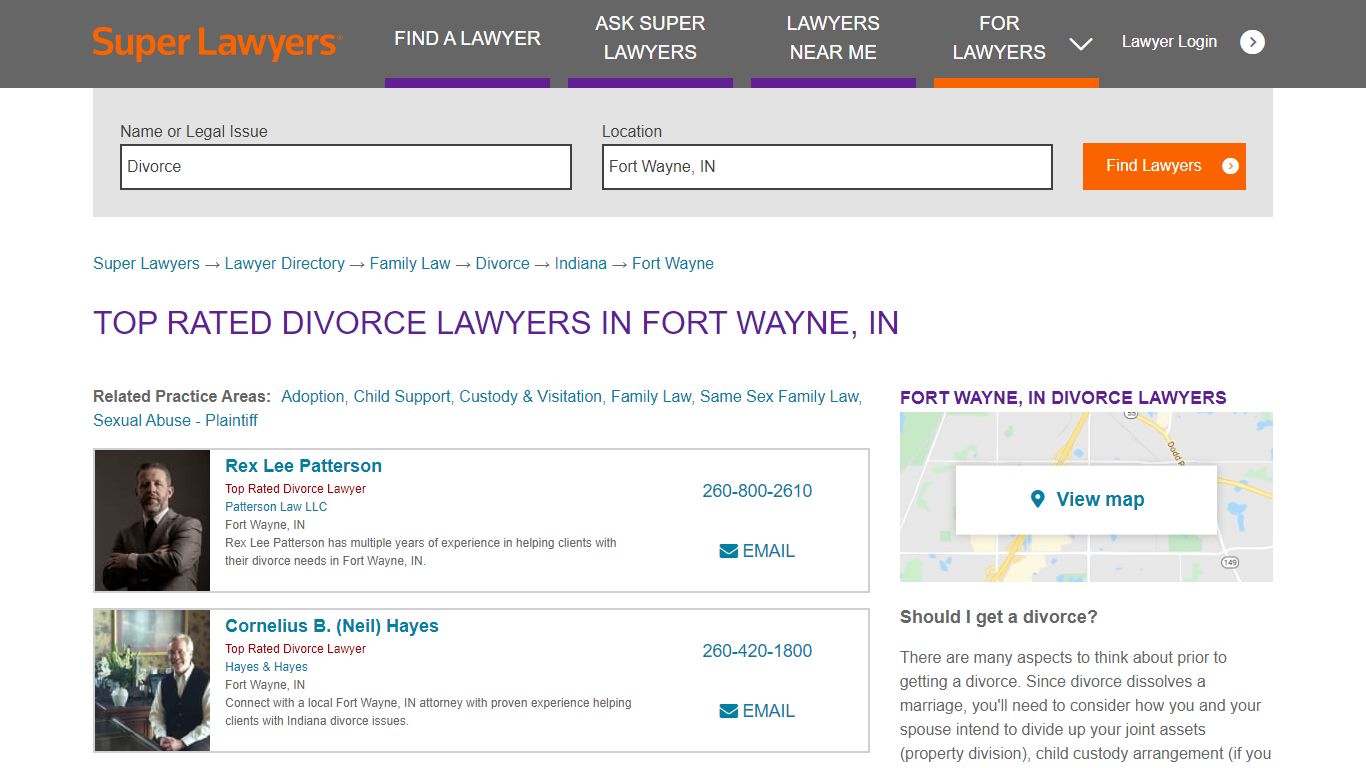Open the Same Sex Family Law link
The image size is (1366, 768).
point(779,397)
